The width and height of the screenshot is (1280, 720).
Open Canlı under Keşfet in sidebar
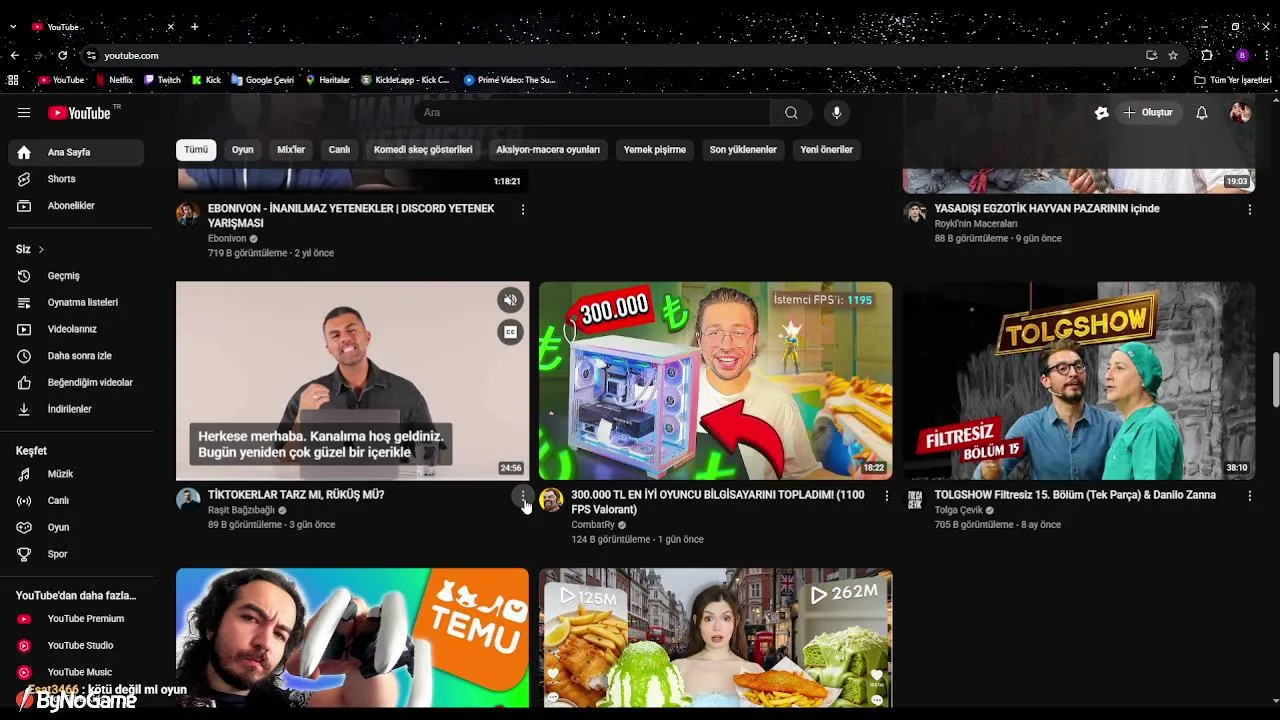[x=76, y=501]
